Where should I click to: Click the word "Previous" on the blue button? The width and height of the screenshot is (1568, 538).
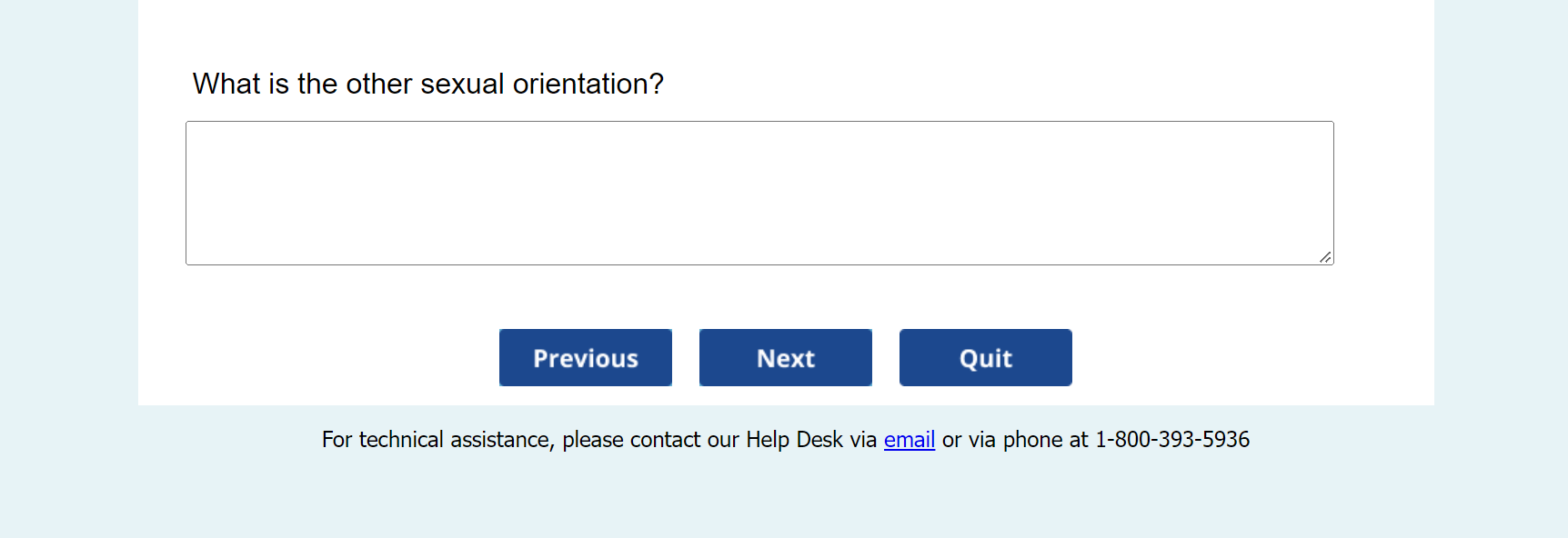coord(586,358)
